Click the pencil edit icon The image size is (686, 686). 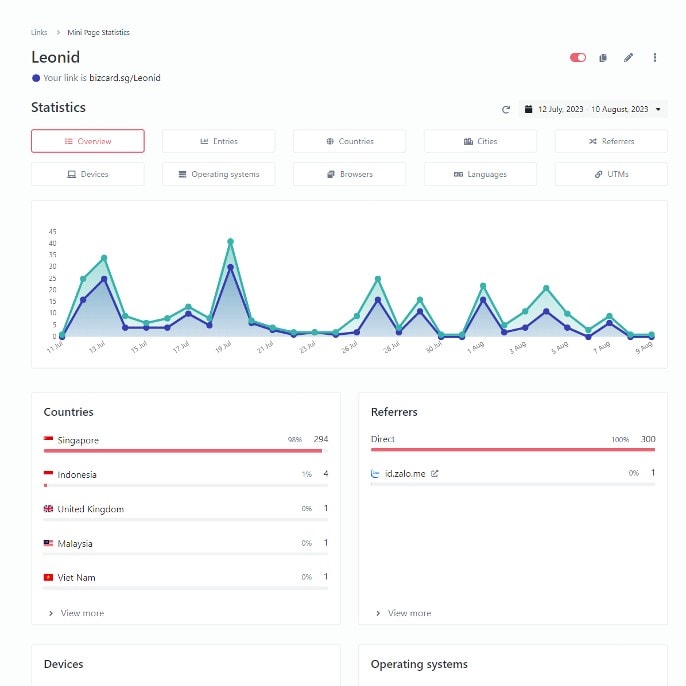(x=628, y=57)
